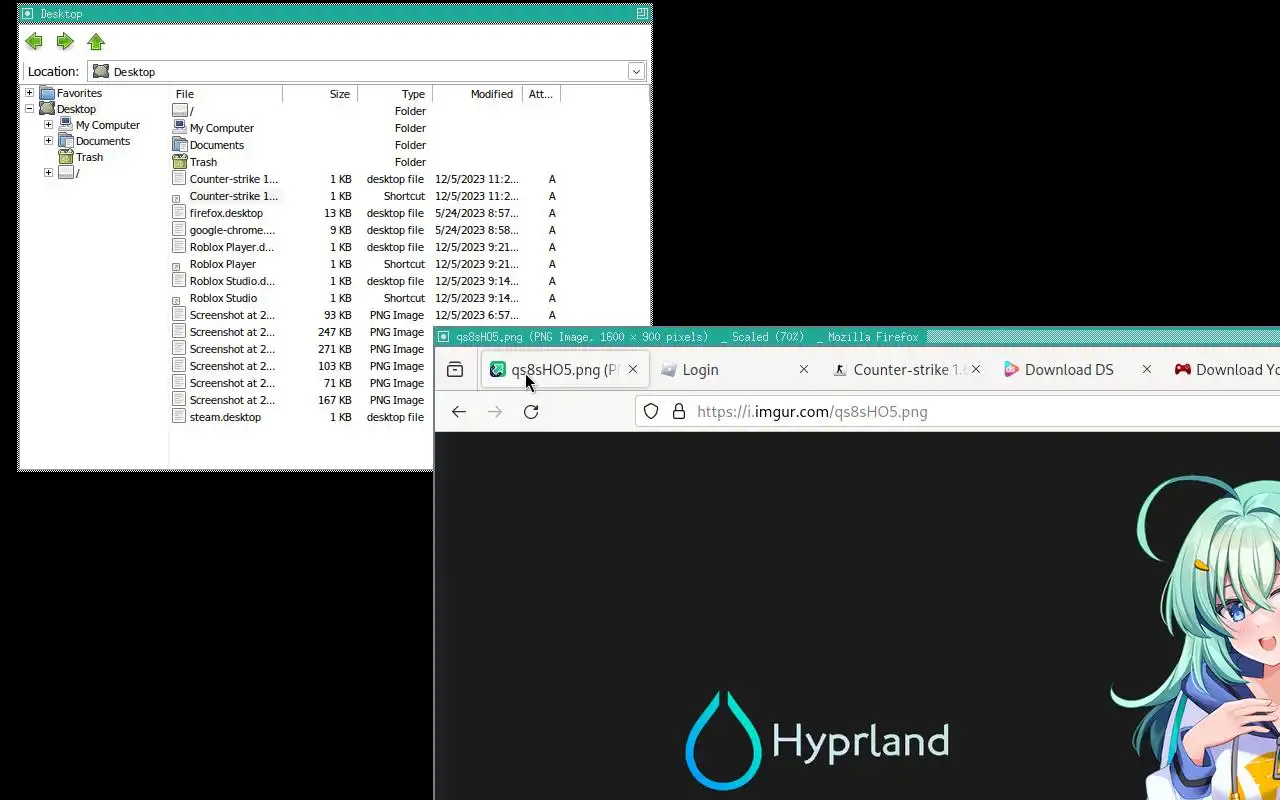Viewport: 1280px width, 800px height.
Task: Go forward with the green right arrow
Action: 65,41
